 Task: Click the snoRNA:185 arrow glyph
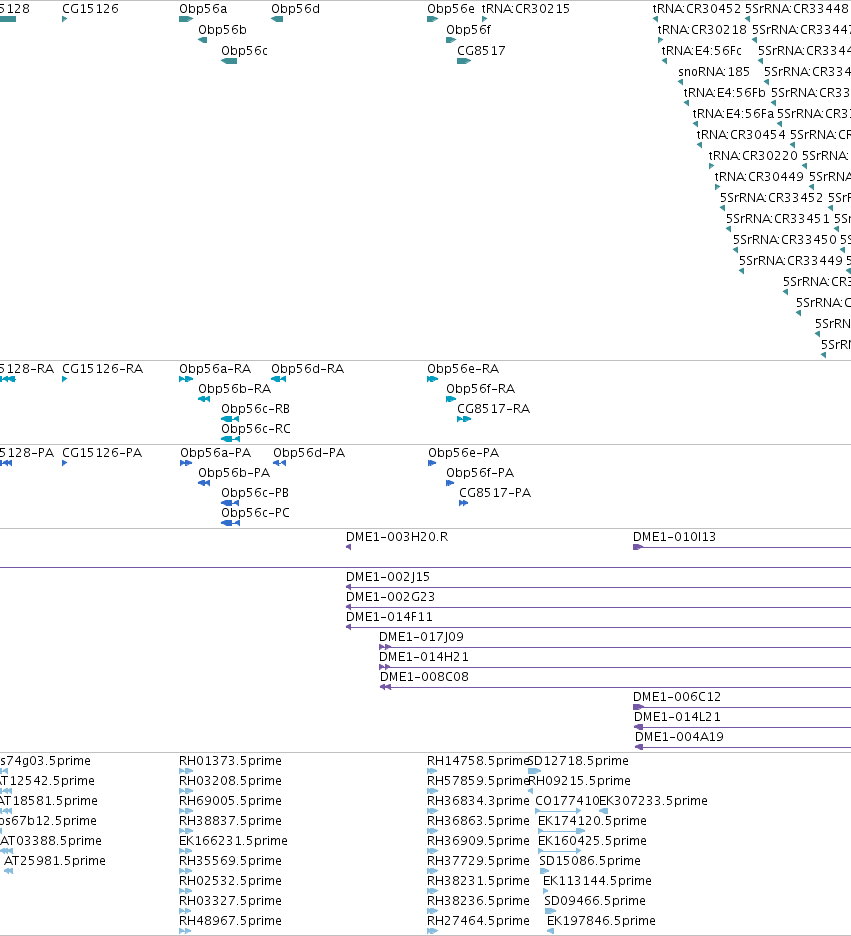click(680, 82)
